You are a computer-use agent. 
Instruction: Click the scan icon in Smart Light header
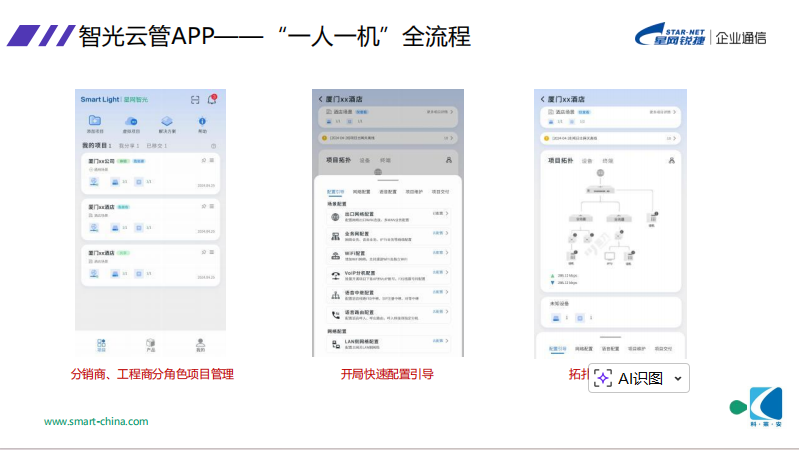[195, 100]
